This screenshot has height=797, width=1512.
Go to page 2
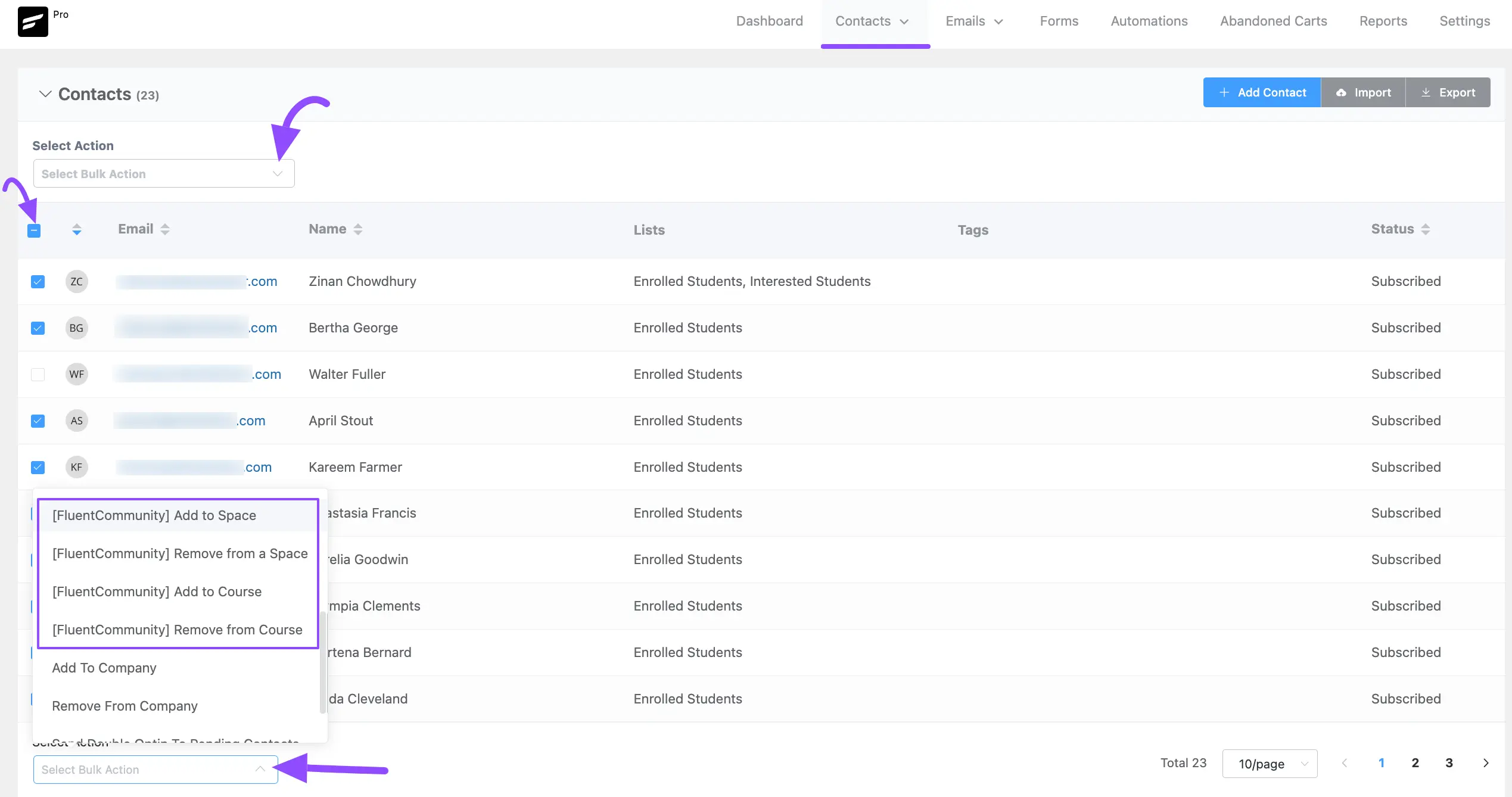click(x=1415, y=763)
